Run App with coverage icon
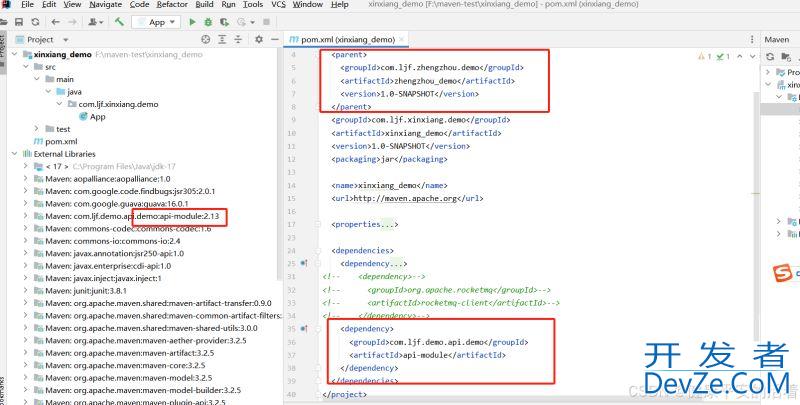This screenshot has width=800, height=405. click(x=224, y=22)
